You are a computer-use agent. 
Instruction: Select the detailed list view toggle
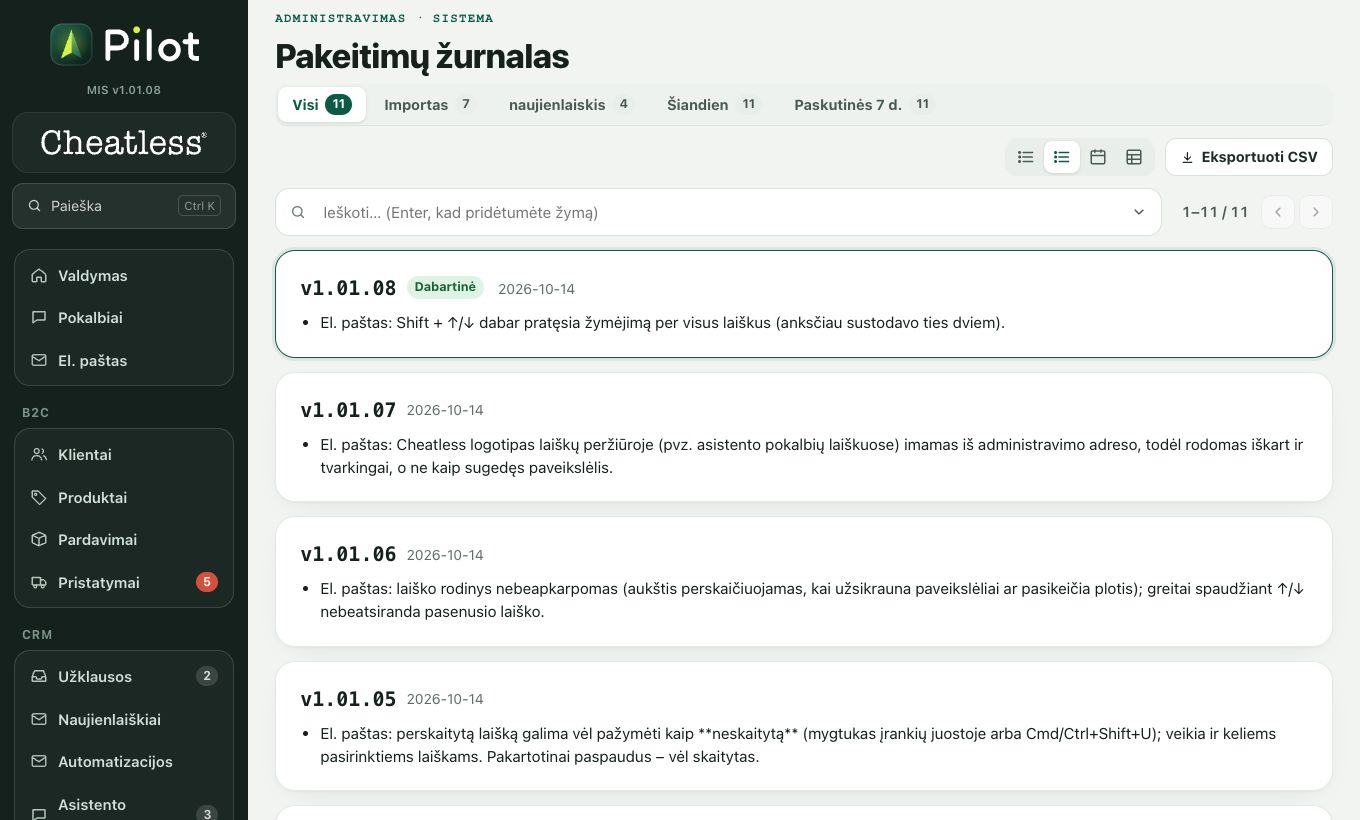[x=1062, y=157]
